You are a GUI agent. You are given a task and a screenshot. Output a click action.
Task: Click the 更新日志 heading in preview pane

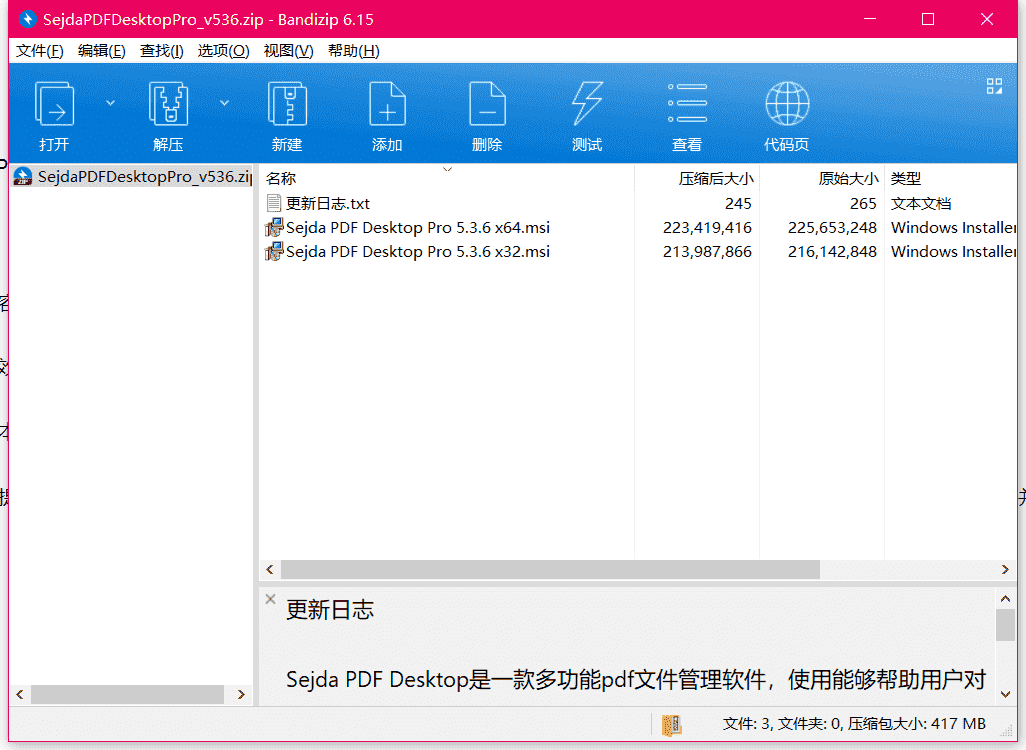point(330,610)
